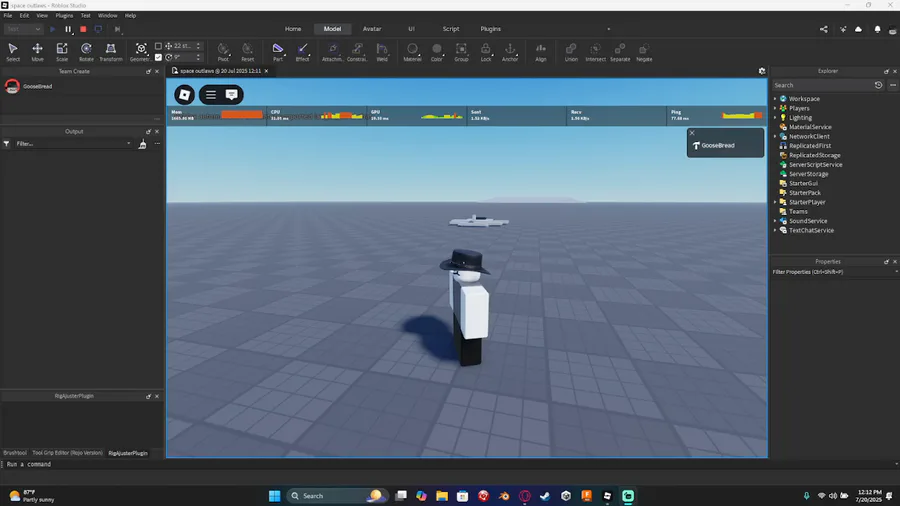Viewport: 900px width, 506px height.
Task: Click the Union operation
Action: [571, 52]
